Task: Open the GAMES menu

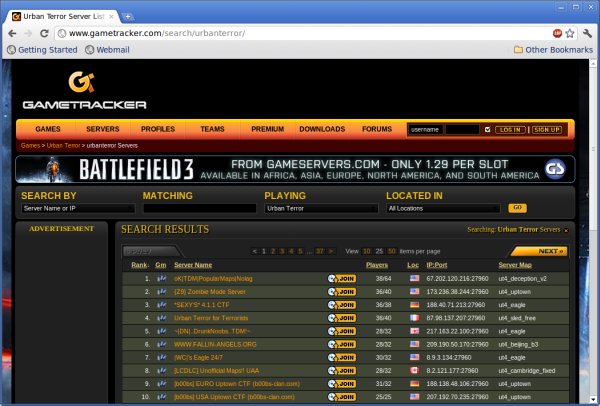Action: pos(48,129)
